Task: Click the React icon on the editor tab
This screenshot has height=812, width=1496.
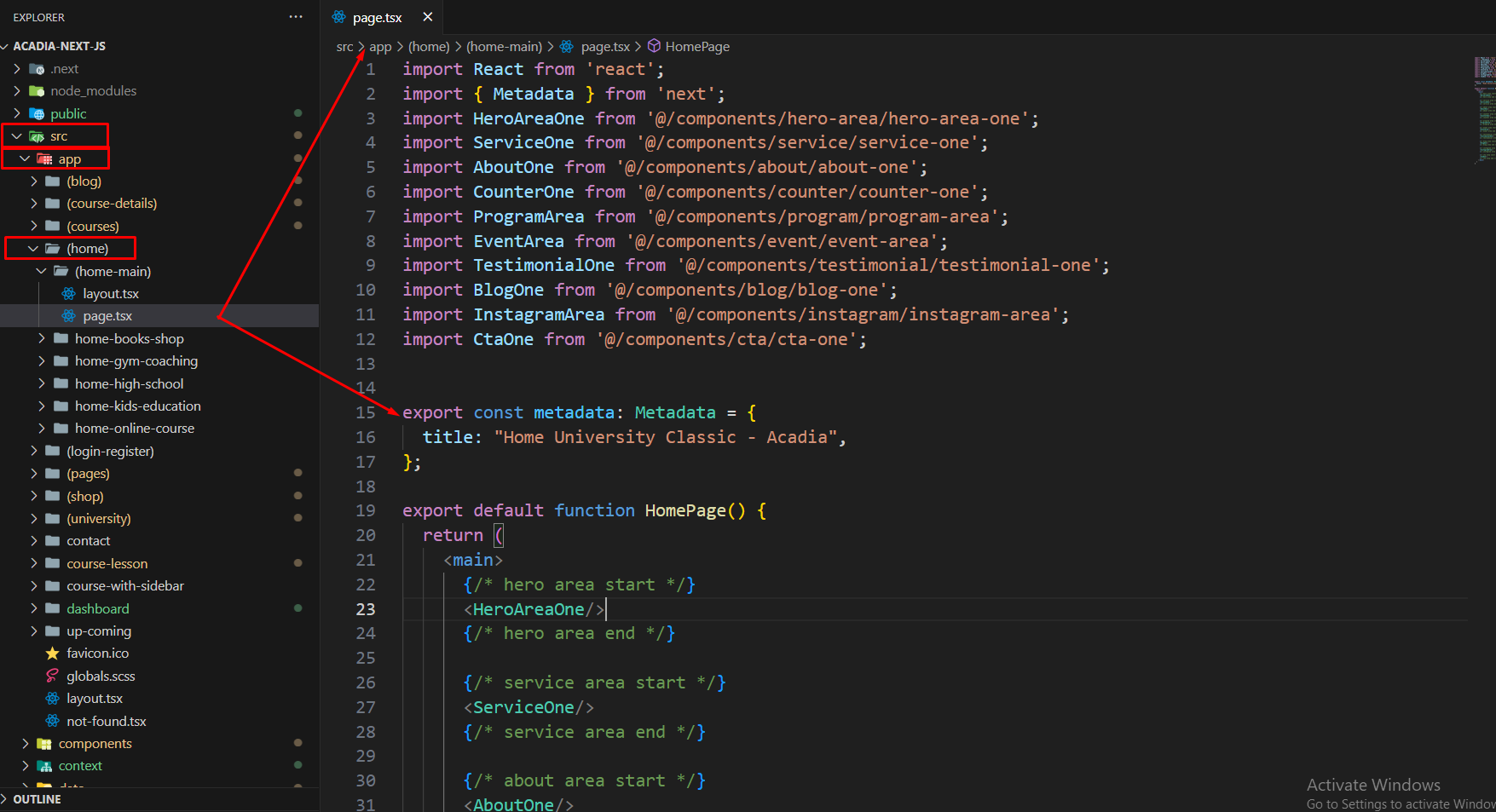Action: click(339, 17)
